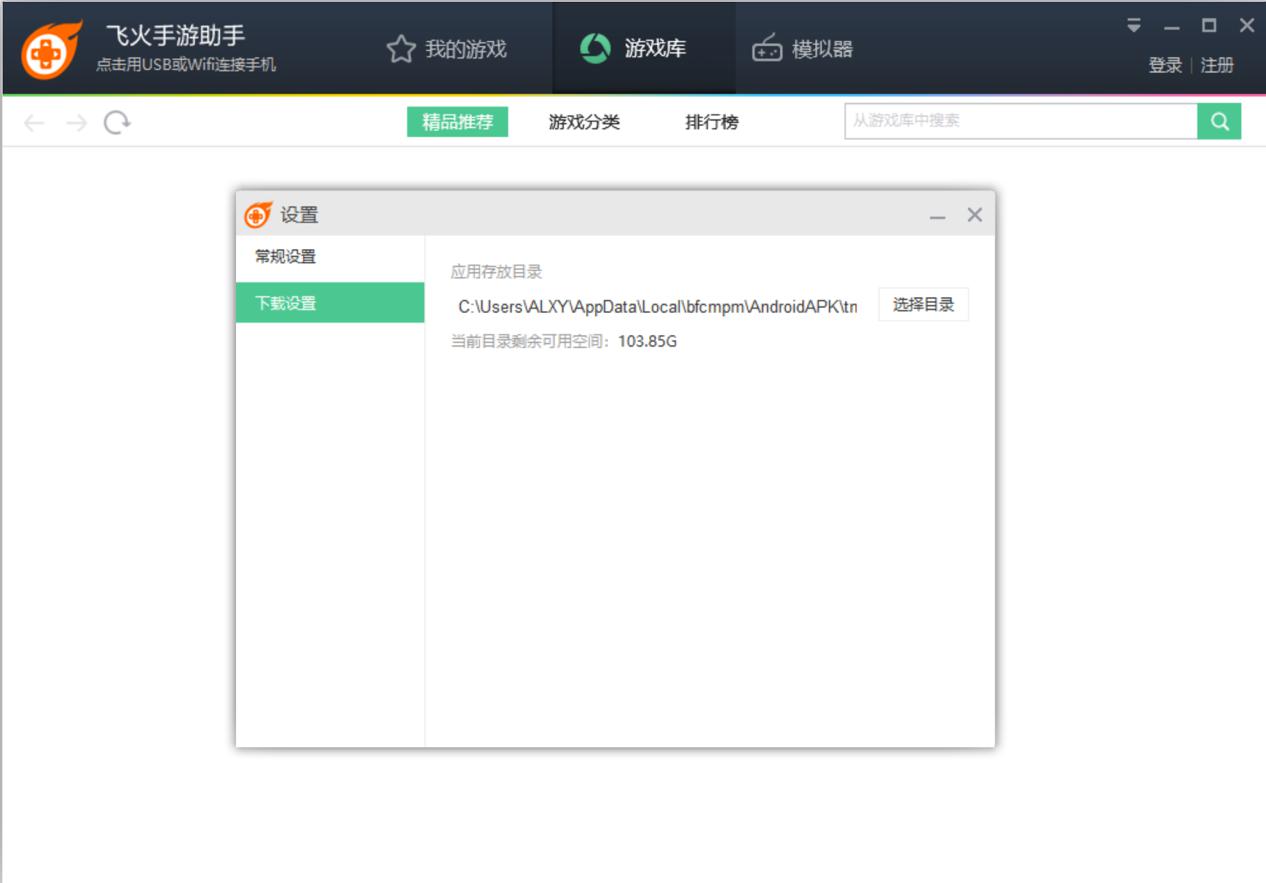The width and height of the screenshot is (1266, 883).
Task: Minimize the 设置 dialog
Action: tap(937, 215)
